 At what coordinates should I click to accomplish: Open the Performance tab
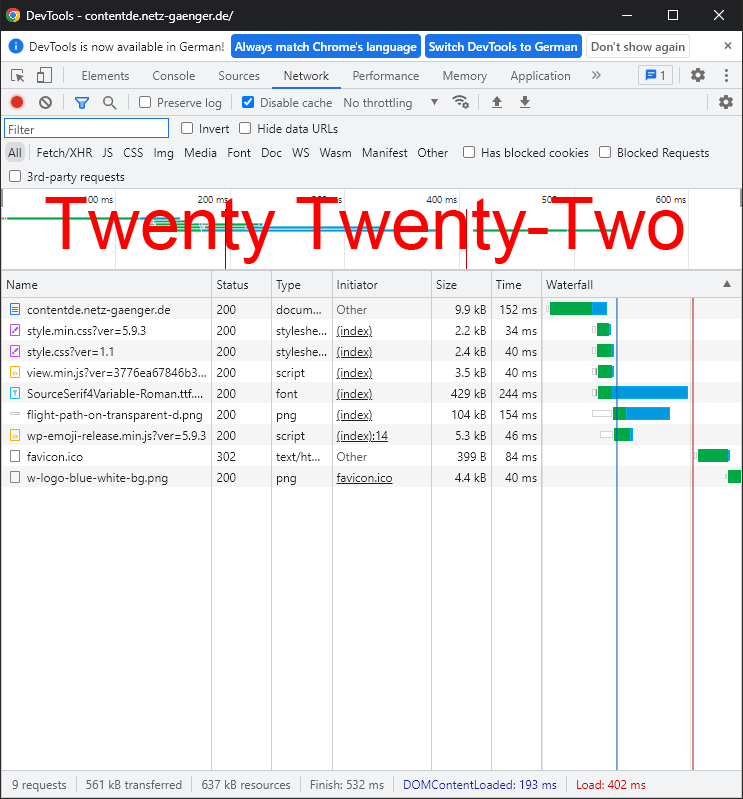click(x=386, y=76)
